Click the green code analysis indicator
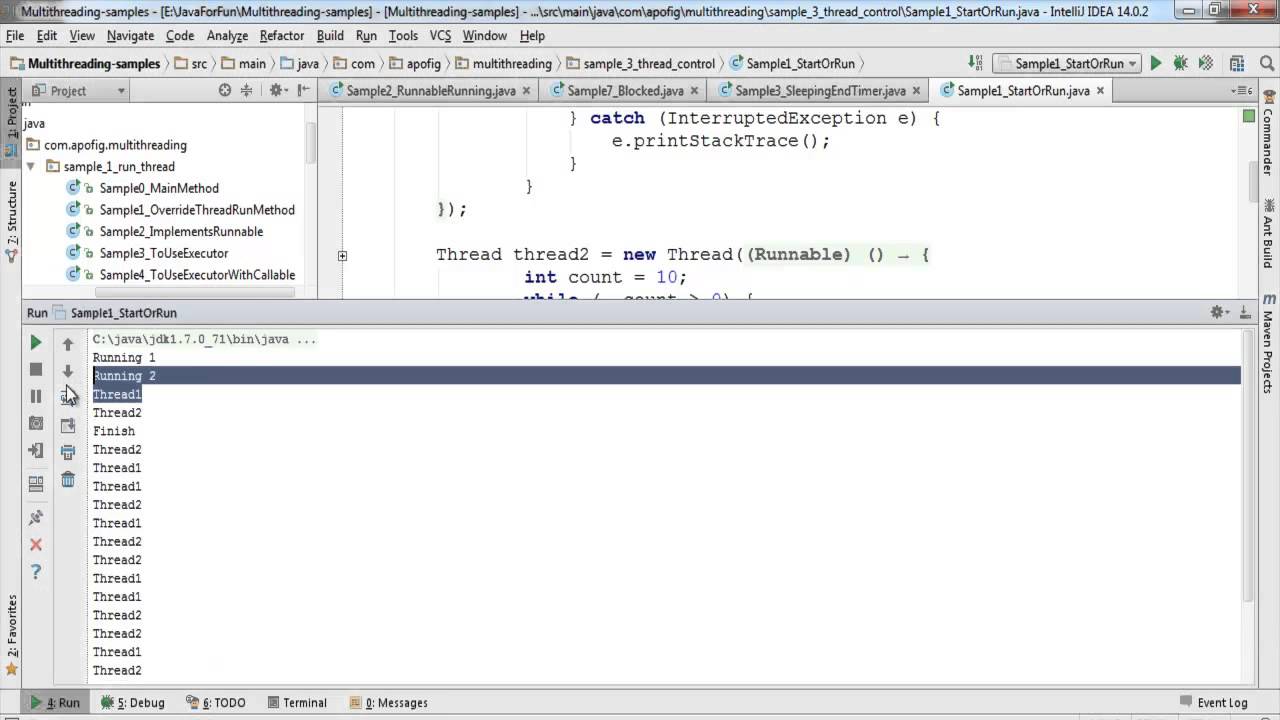1280x720 pixels. coord(1248,116)
